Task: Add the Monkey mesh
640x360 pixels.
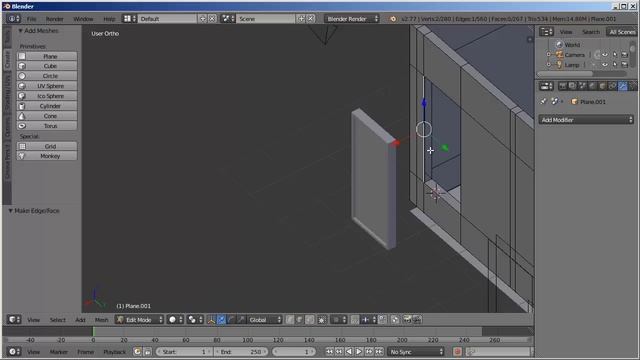Action: tap(47, 156)
